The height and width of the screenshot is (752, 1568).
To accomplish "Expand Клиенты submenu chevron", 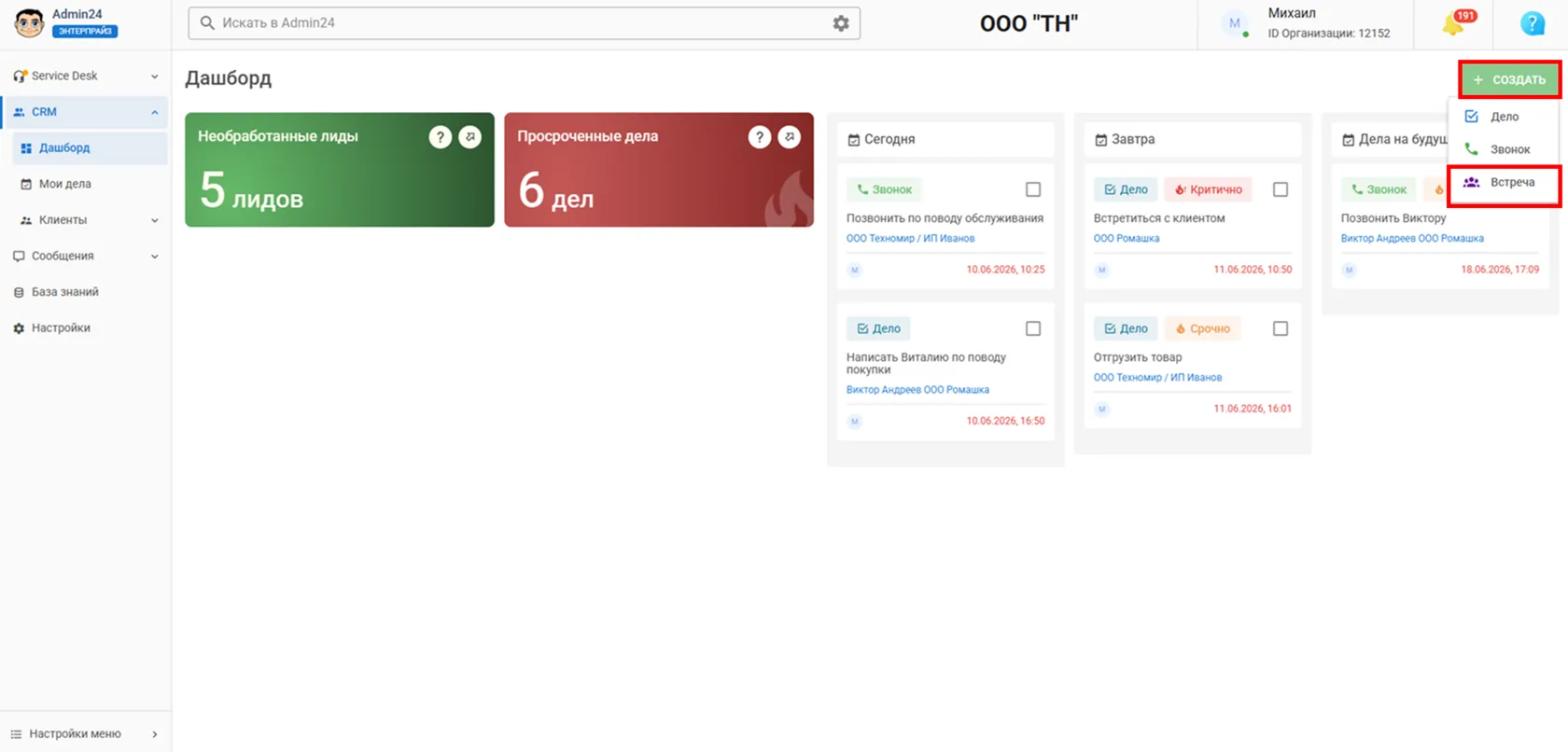I will 155,220.
